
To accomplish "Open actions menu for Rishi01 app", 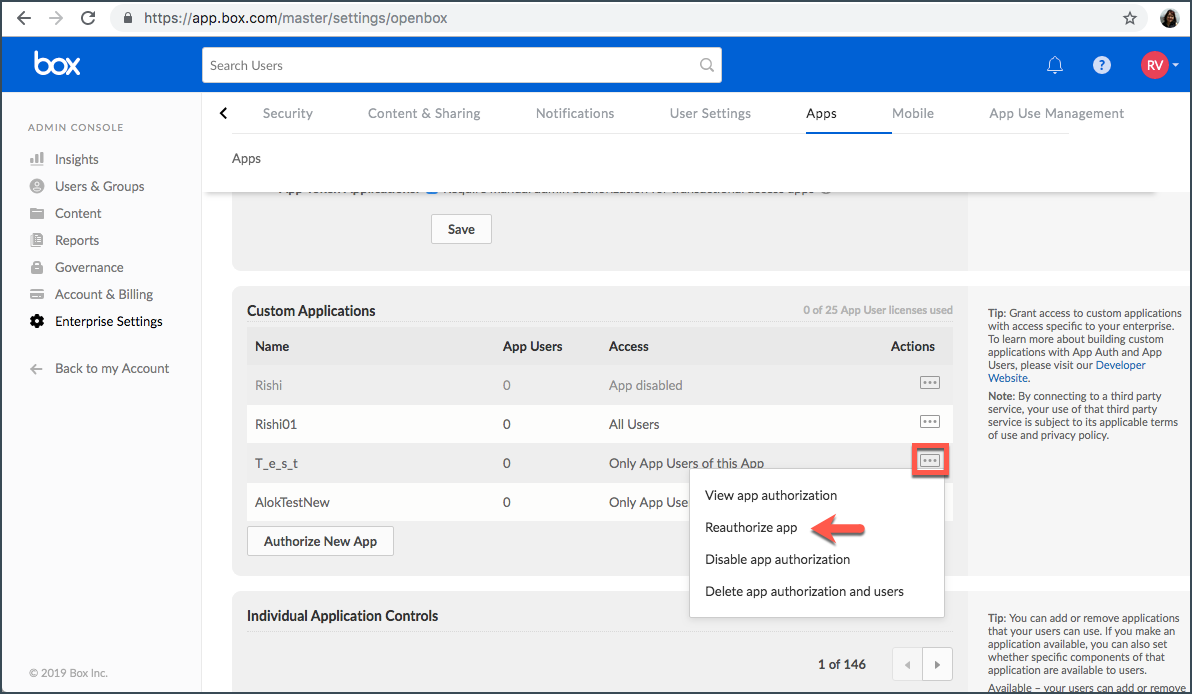I will click(x=930, y=422).
